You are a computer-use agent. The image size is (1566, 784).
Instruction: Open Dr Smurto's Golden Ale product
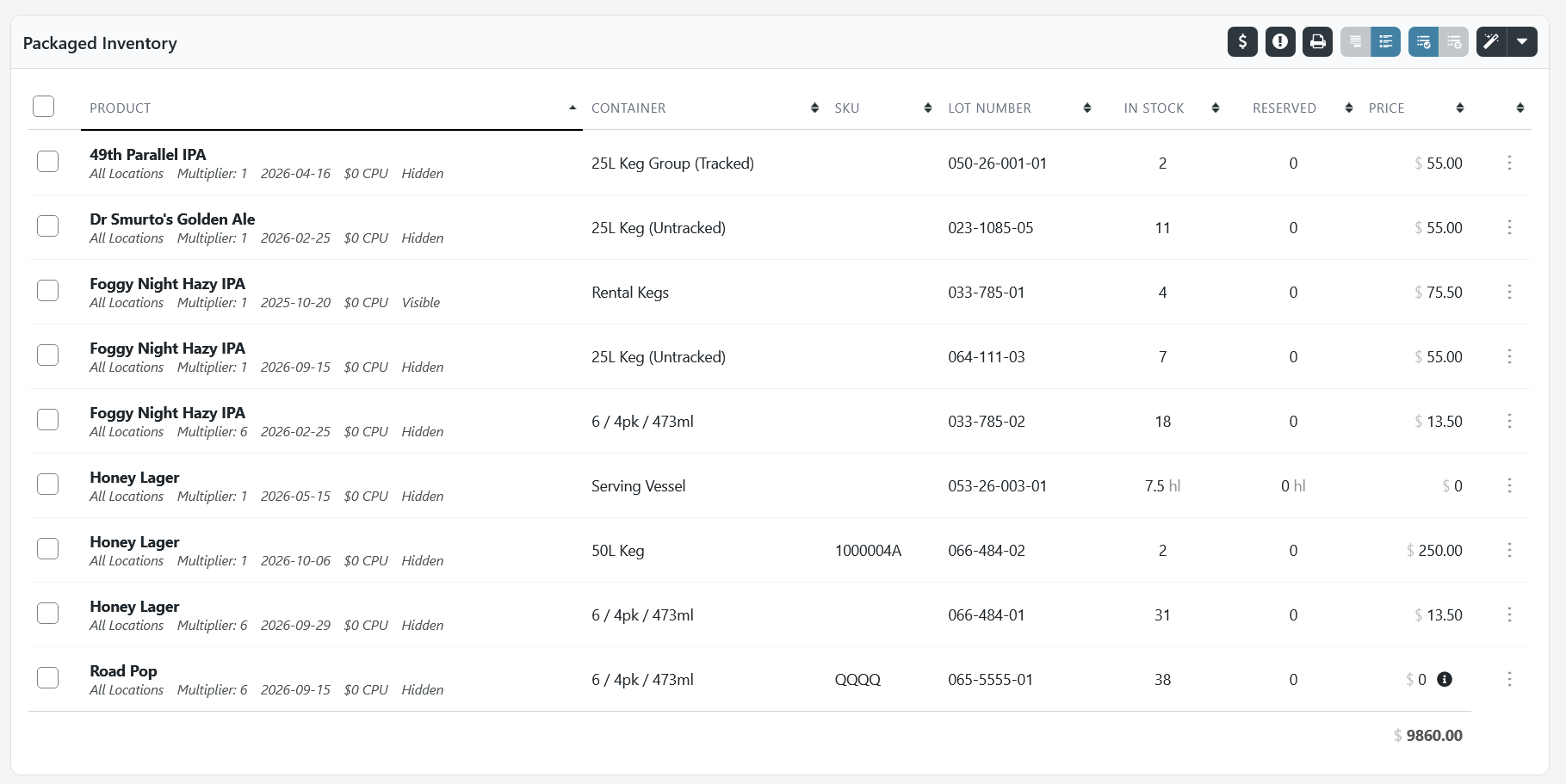[x=172, y=219]
